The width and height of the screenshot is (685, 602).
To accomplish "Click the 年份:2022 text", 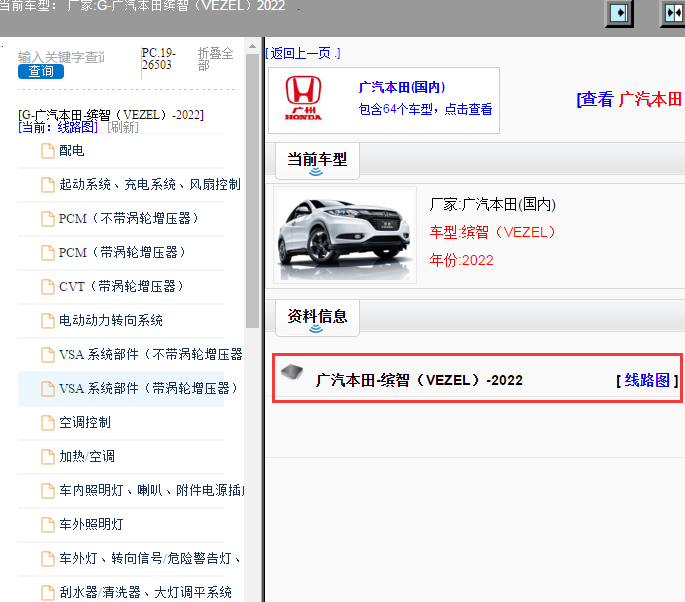I will (461, 260).
